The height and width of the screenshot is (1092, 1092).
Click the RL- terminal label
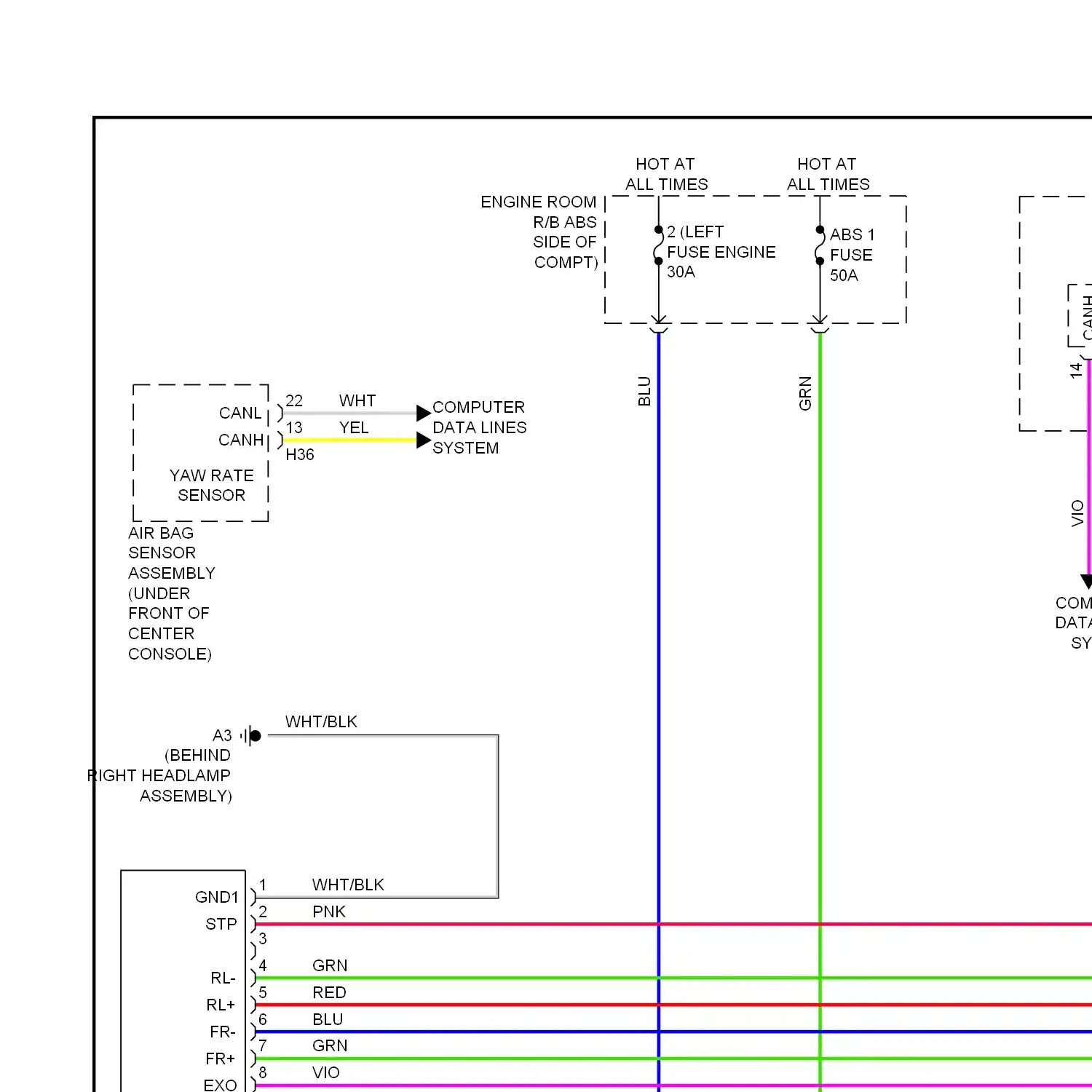click(x=223, y=978)
